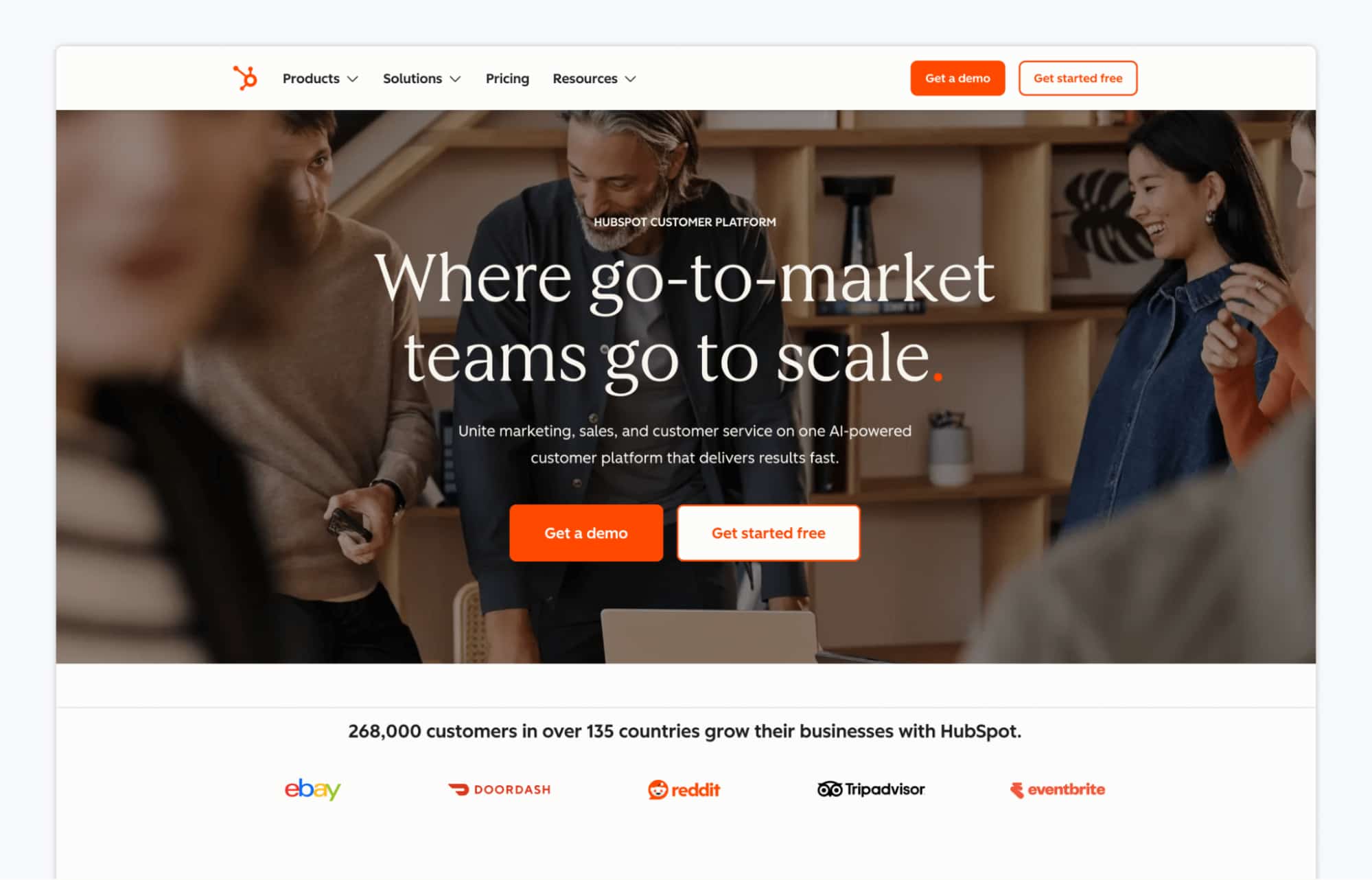Screen dimensions: 1372x880
Task: Click Get a demo in the header
Action: tap(957, 78)
